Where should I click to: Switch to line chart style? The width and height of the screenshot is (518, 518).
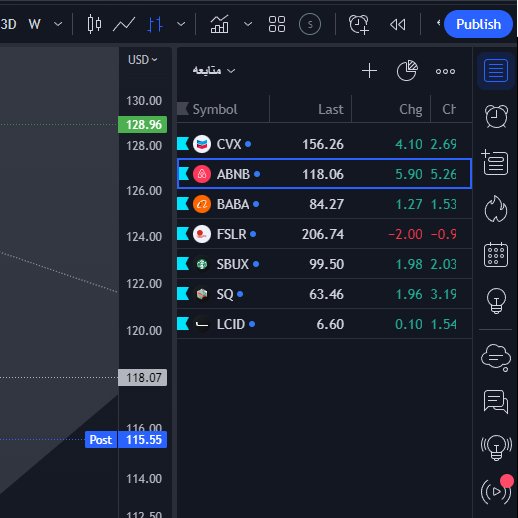[124, 24]
